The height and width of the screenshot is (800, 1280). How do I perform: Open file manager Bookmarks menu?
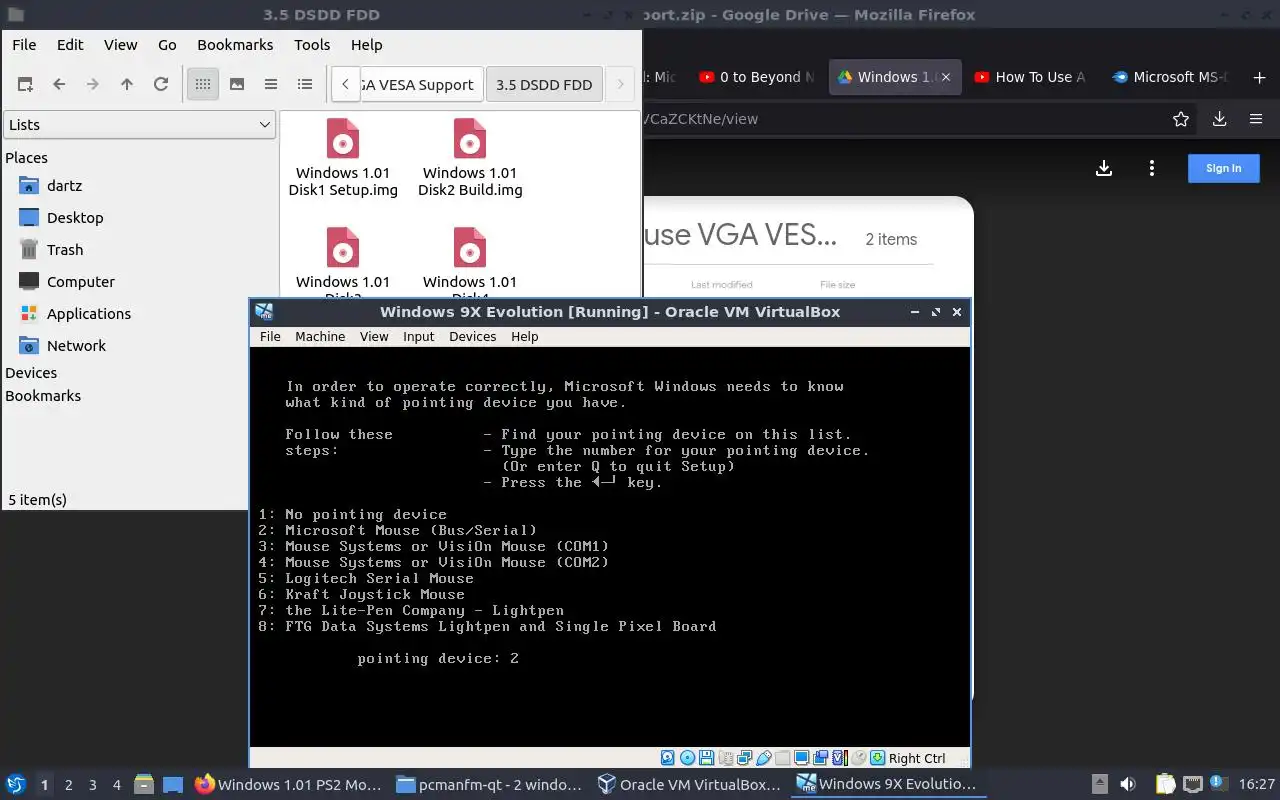point(235,45)
